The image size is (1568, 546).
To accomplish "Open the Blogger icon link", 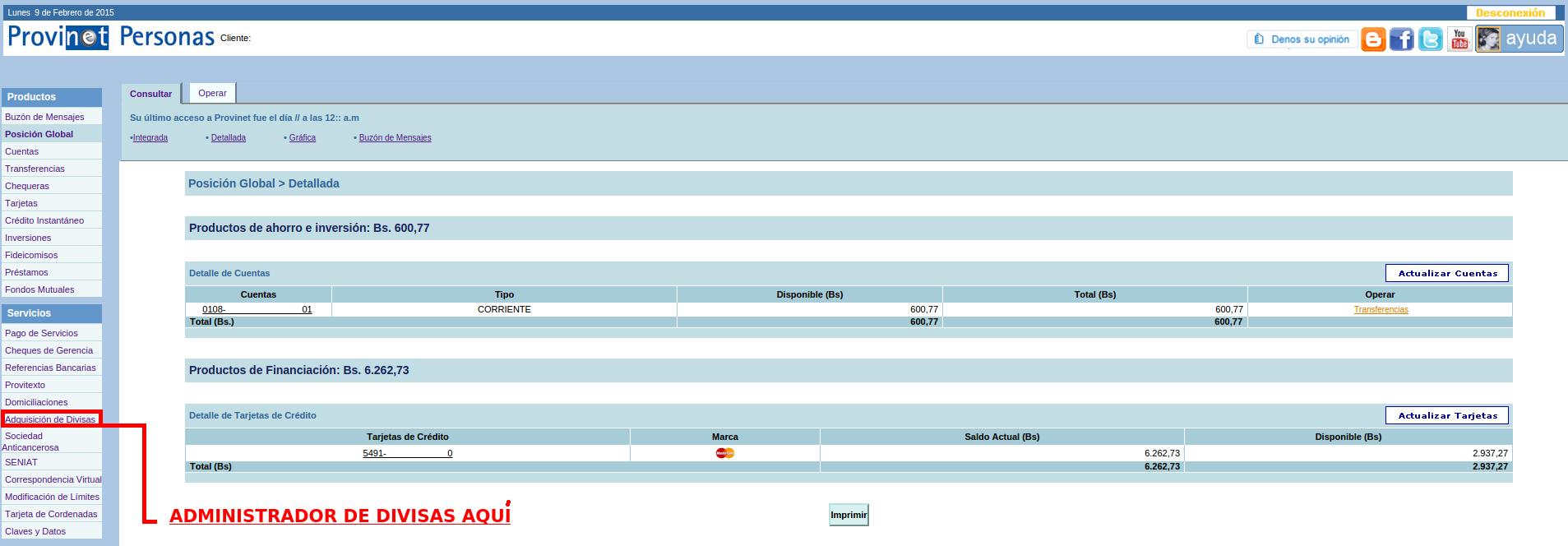I will (x=1373, y=39).
